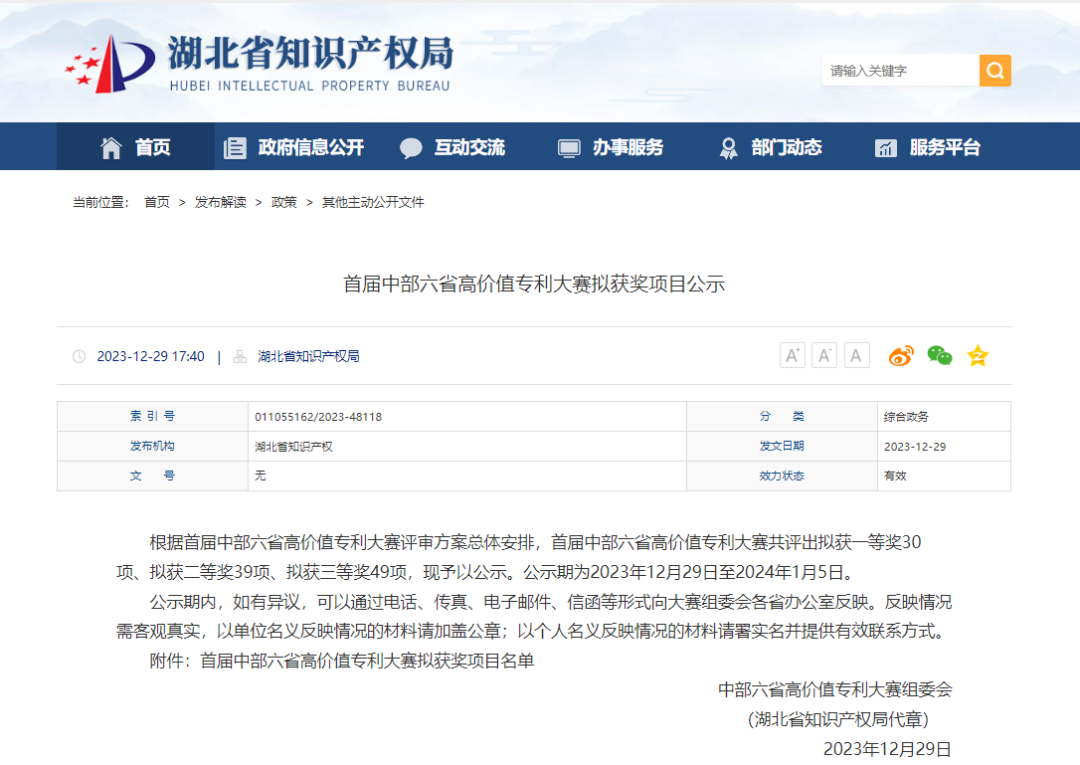1080x765 pixels.
Task: Share the article via the WeChat icon
Action: coord(938,355)
